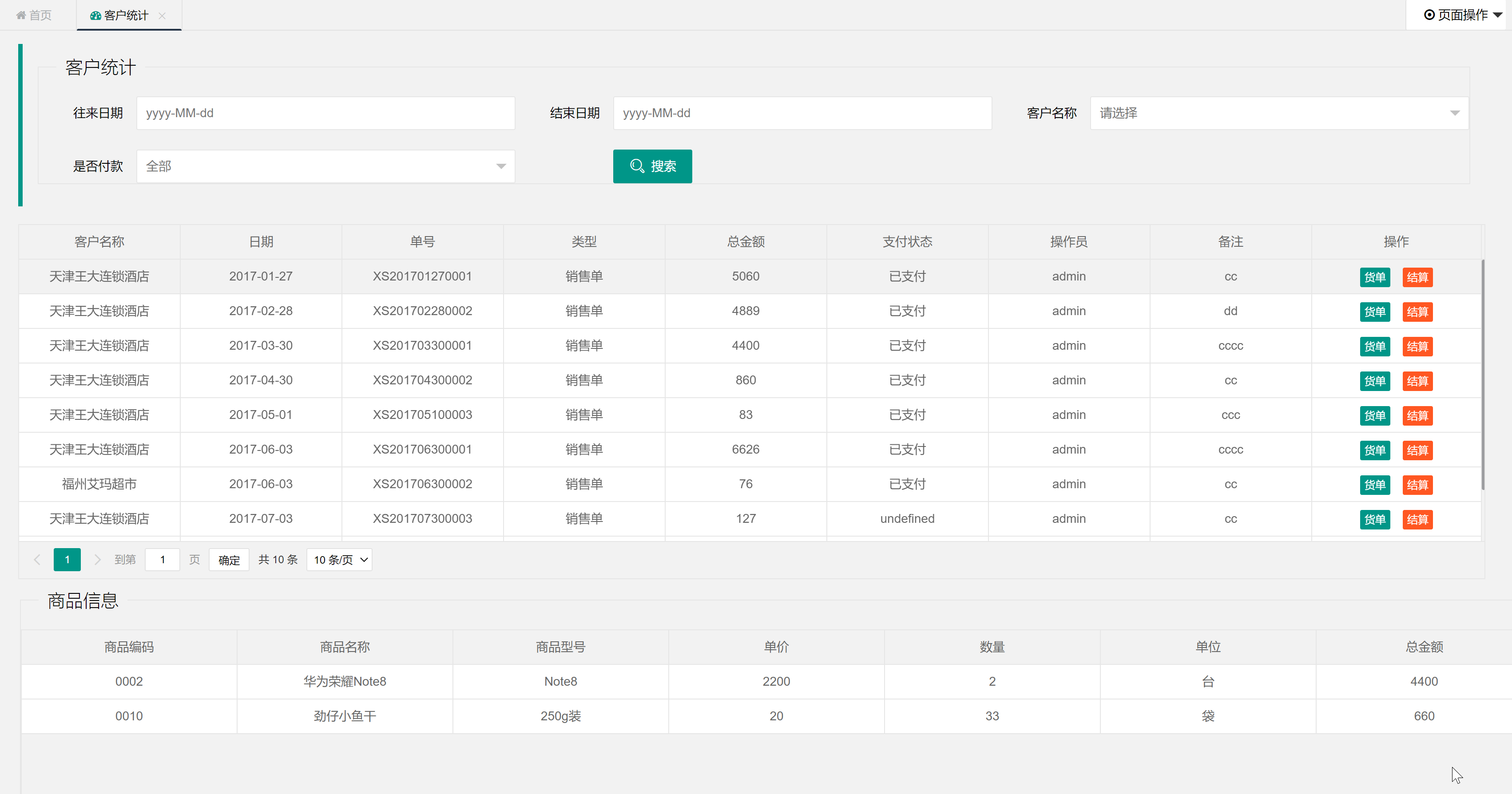
Task: Click 货单 for order XS201706300002
Action: (1375, 485)
